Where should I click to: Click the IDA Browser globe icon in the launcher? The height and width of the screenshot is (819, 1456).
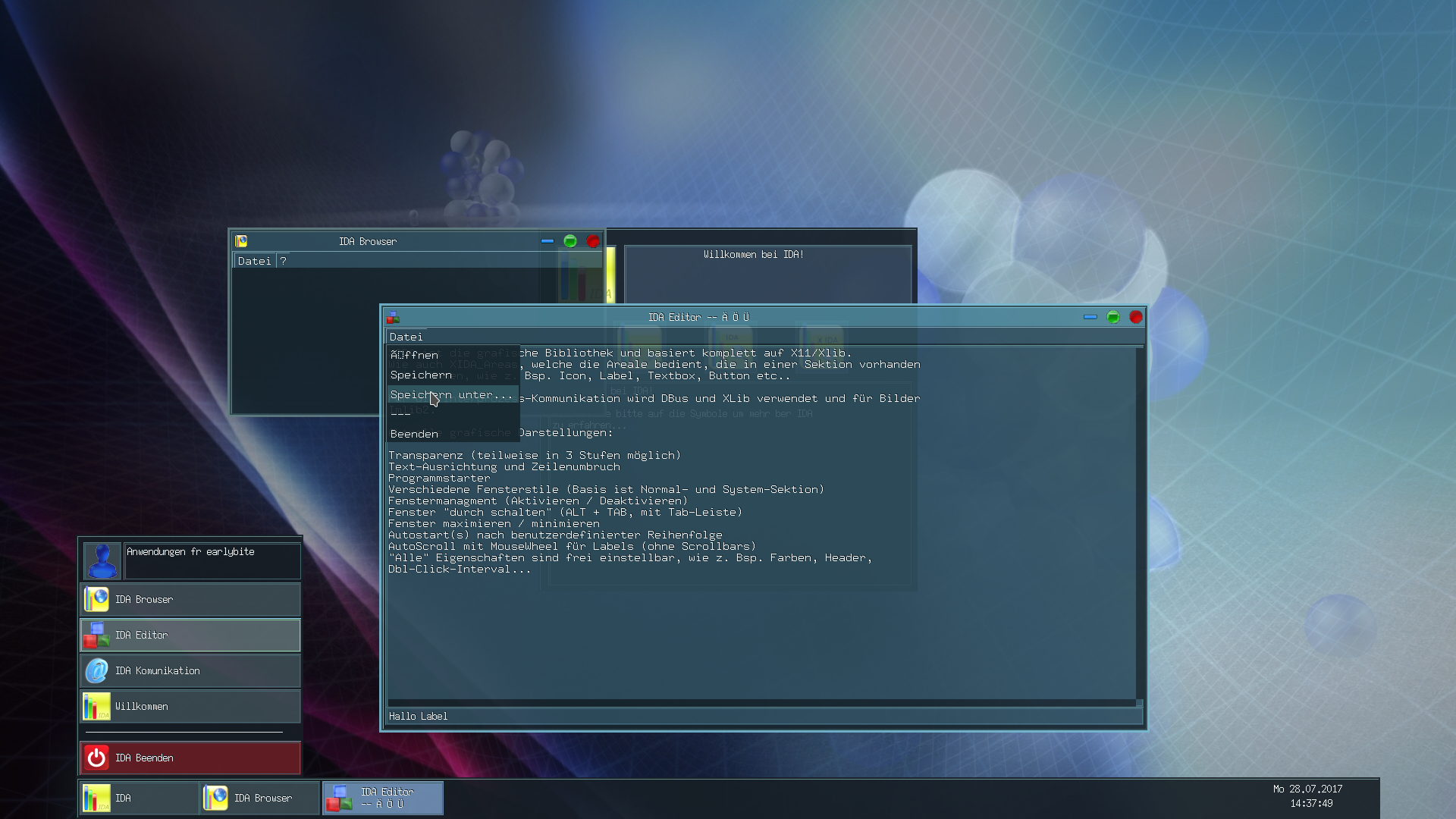[96, 599]
